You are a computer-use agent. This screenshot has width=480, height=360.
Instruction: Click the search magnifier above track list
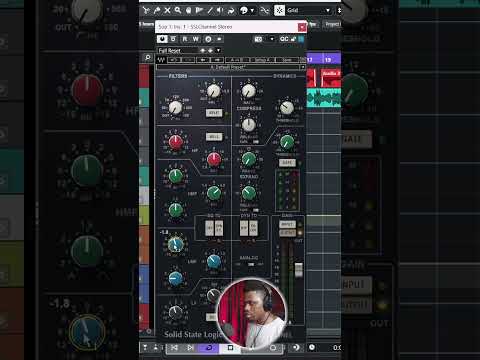tap(148, 58)
